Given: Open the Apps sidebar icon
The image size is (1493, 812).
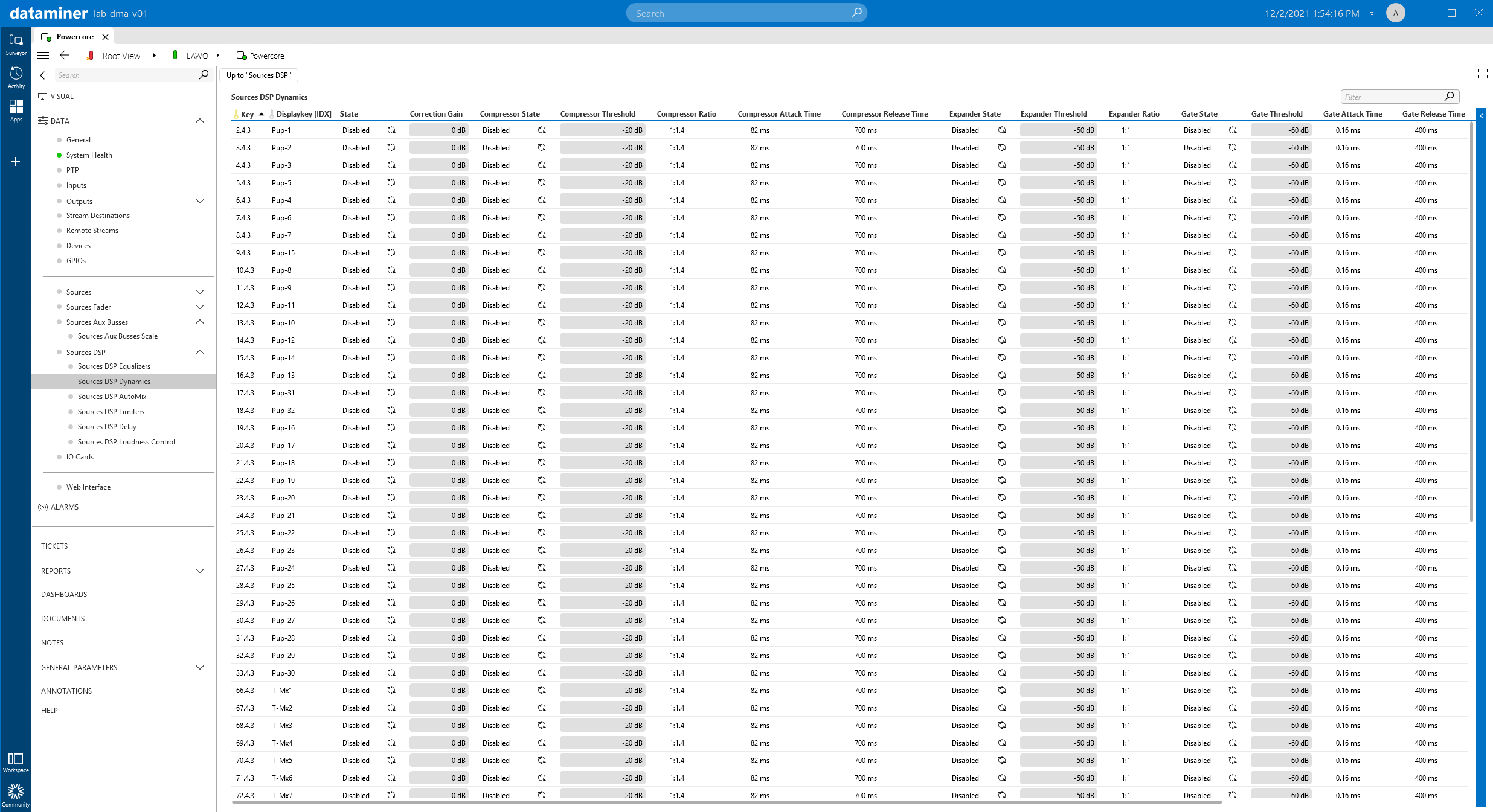Looking at the screenshot, I should [x=16, y=110].
